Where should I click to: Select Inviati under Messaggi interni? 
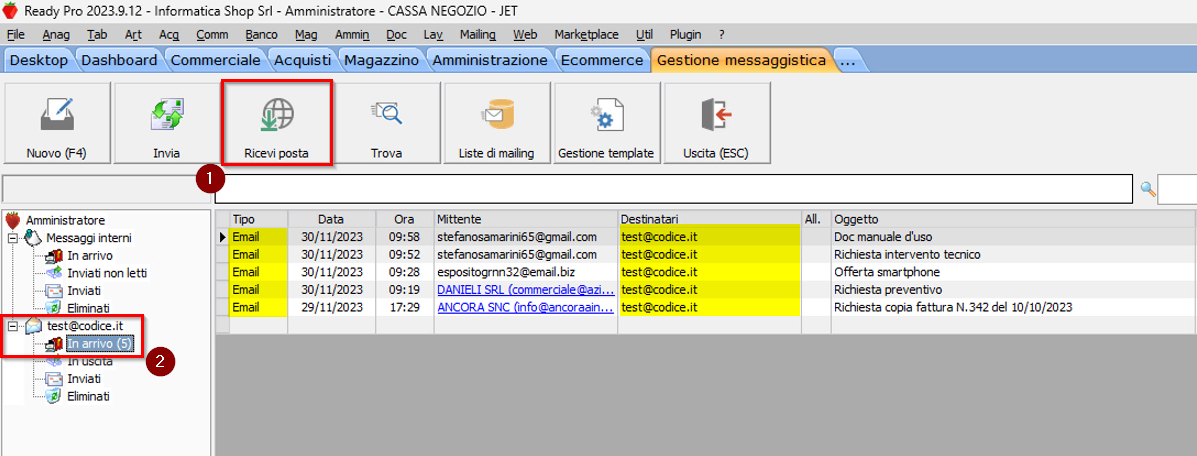[84, 290]
